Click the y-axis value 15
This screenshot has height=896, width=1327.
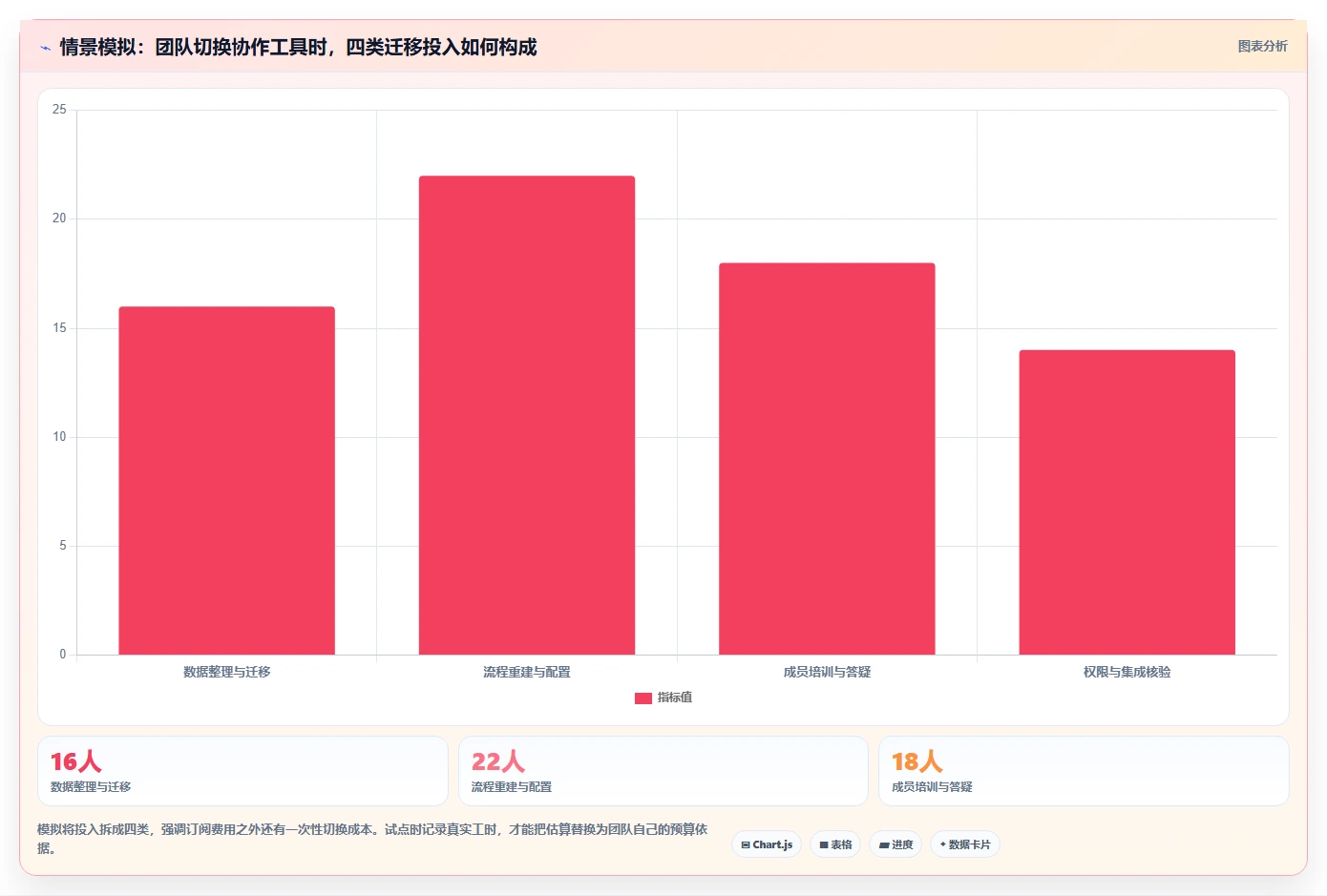click(x=59, y=328)
